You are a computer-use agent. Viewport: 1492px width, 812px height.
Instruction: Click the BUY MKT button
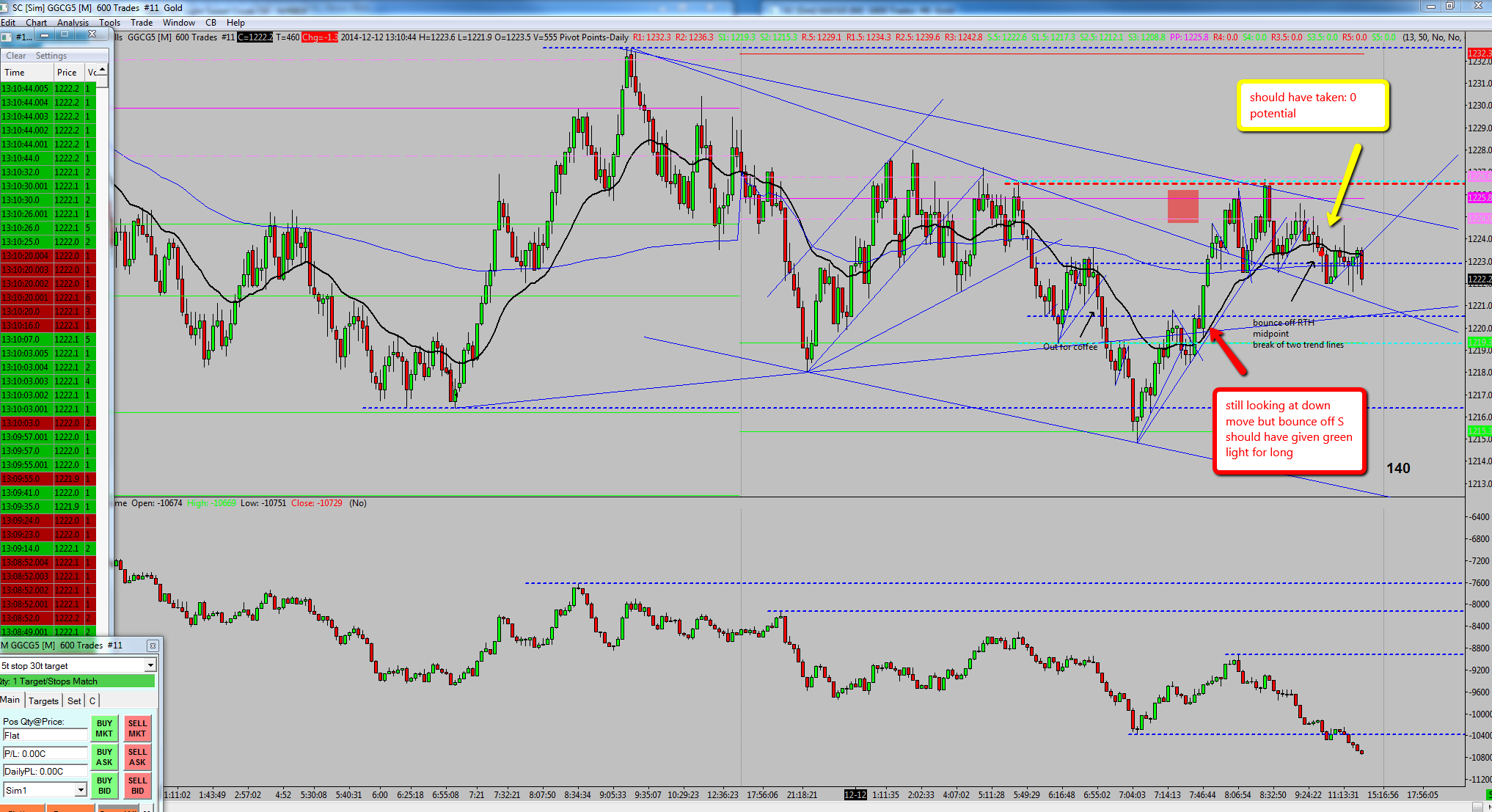pyautogui.click(x=105, y=728)
